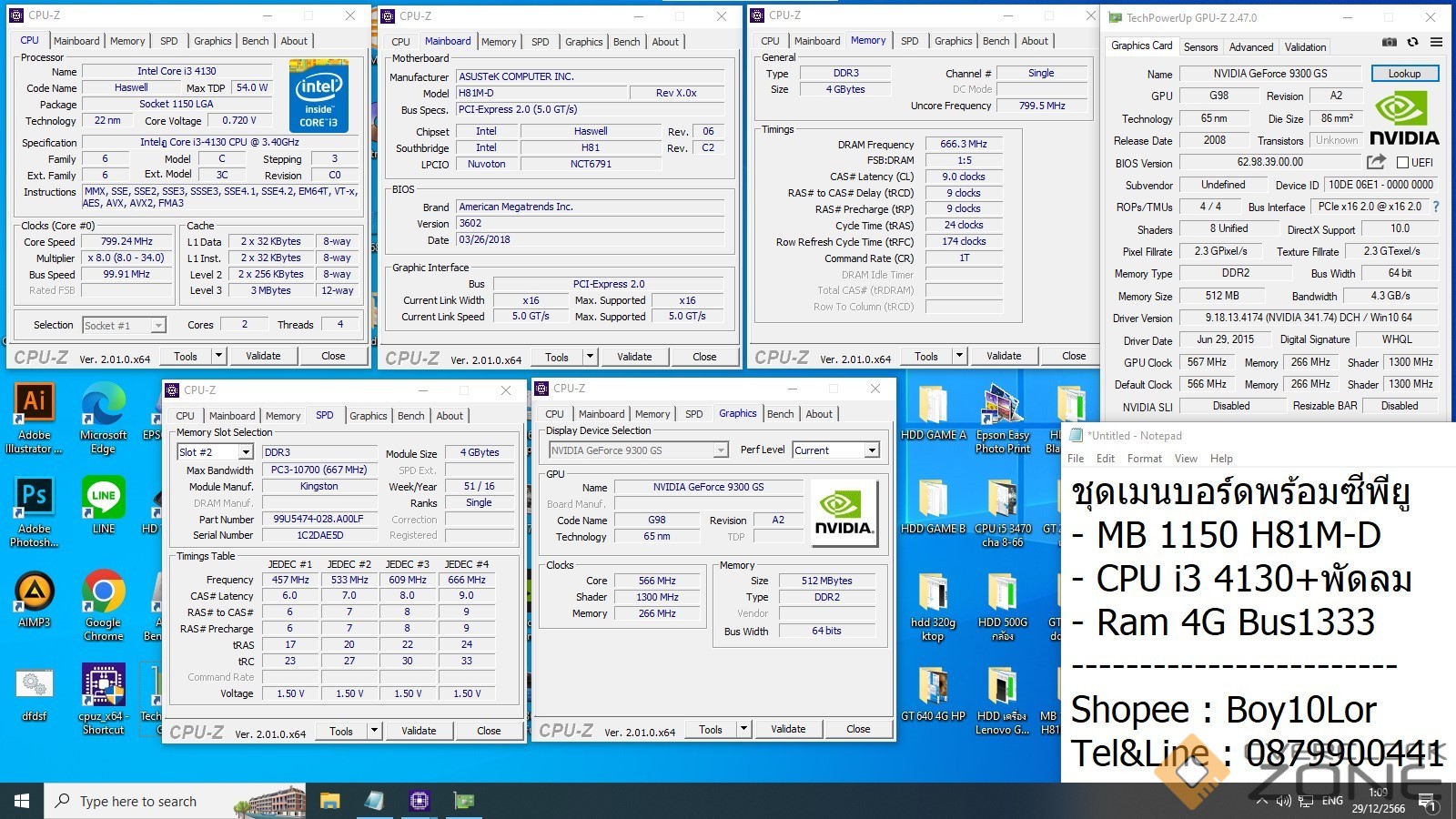This screenshot has width=1456, height=819.
Task: Click the Windows taskbar search box
Action: [x=136, y=801]
